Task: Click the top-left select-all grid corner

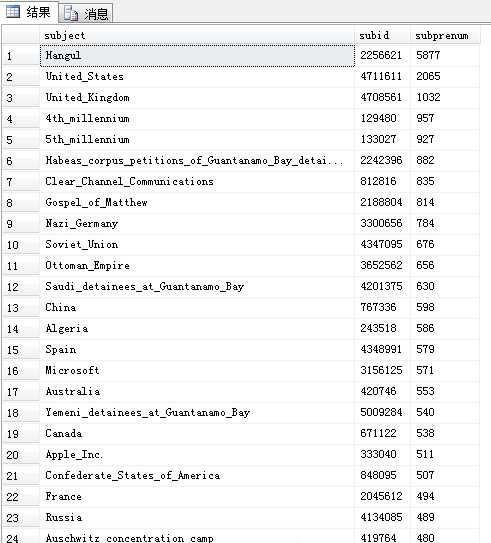Action: click(x=21, y=35)
